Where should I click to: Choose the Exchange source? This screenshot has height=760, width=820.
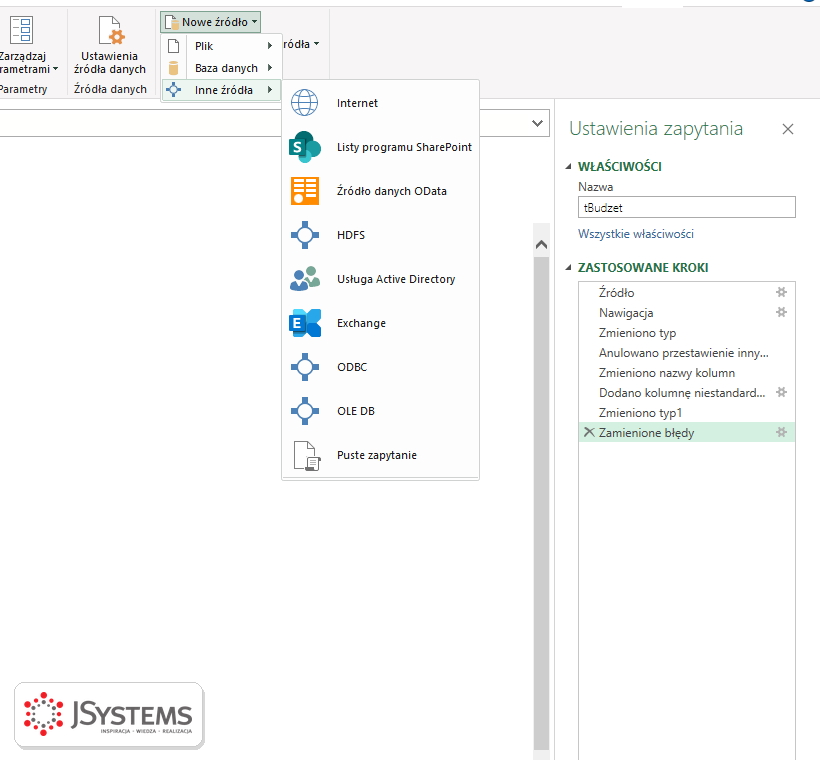pos(380,323)
